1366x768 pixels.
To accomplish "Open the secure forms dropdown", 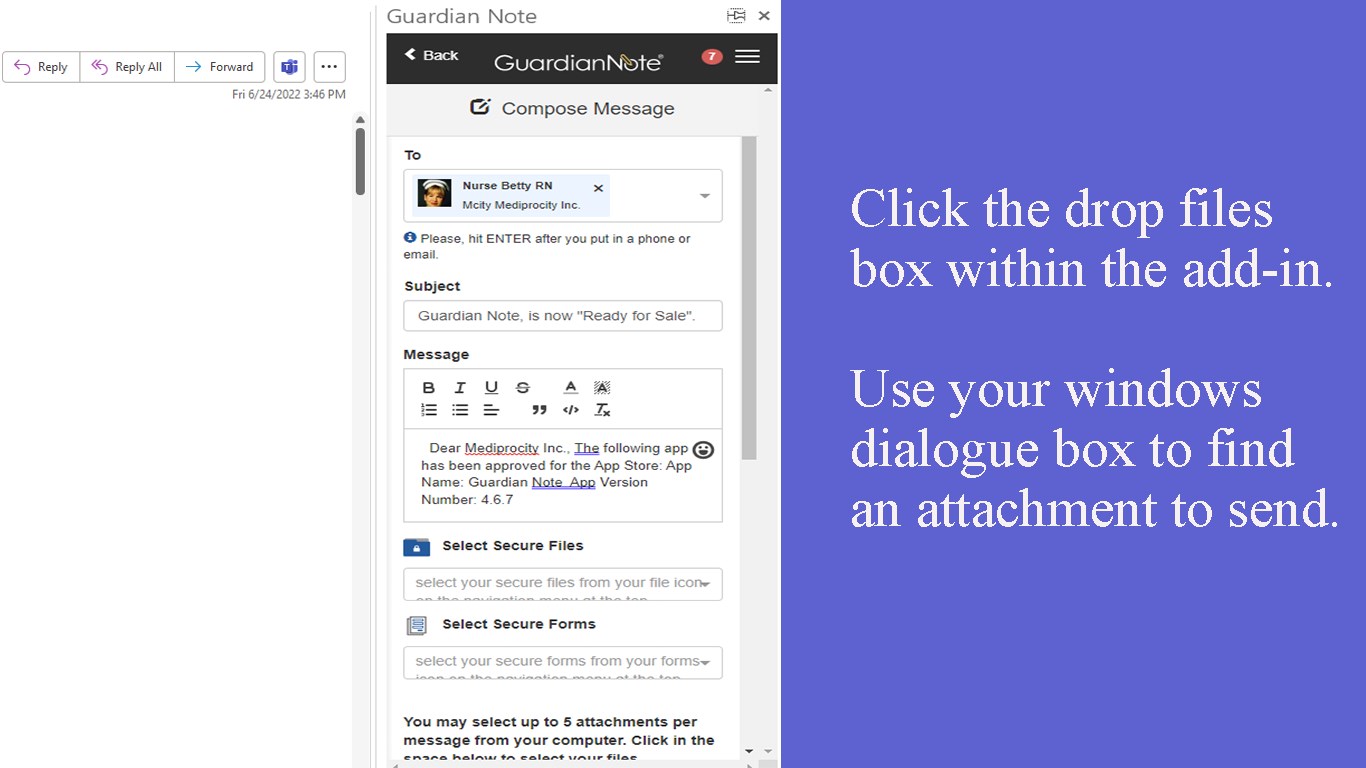I will [563, 663].
